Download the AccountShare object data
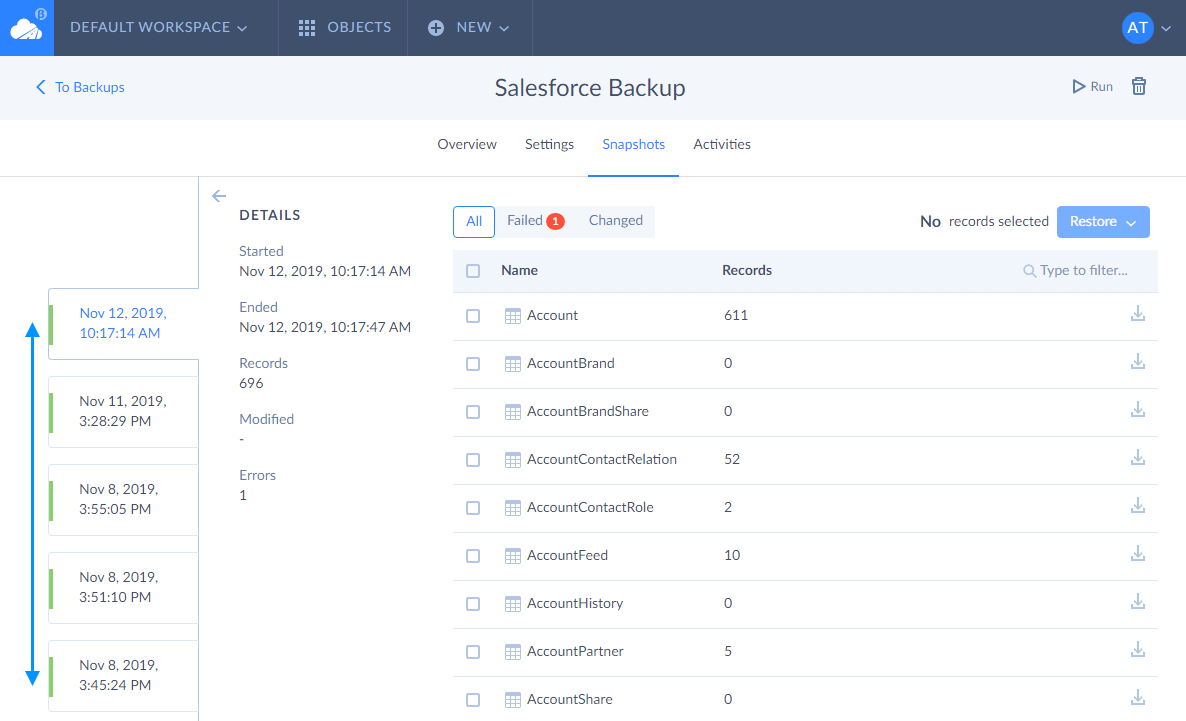The width and height of the screenshot is (1186, 721). pyautogui.click(x=1138, y=698)
